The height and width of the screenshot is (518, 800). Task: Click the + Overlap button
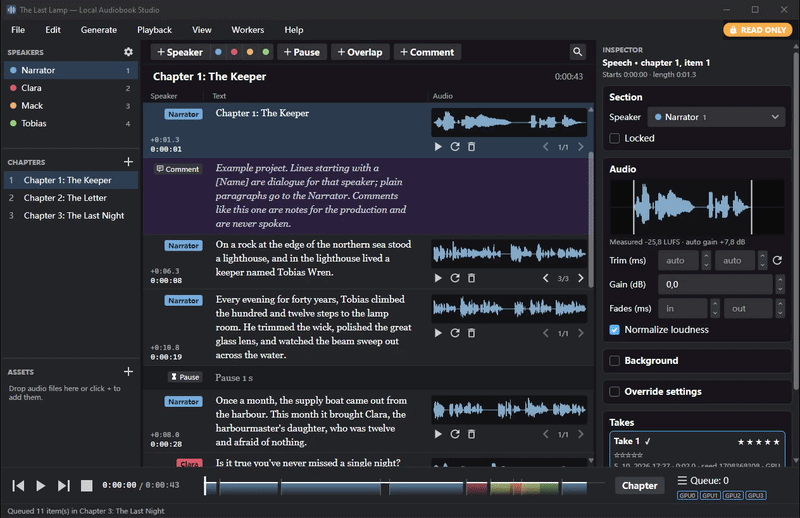(x=360, y=52)
